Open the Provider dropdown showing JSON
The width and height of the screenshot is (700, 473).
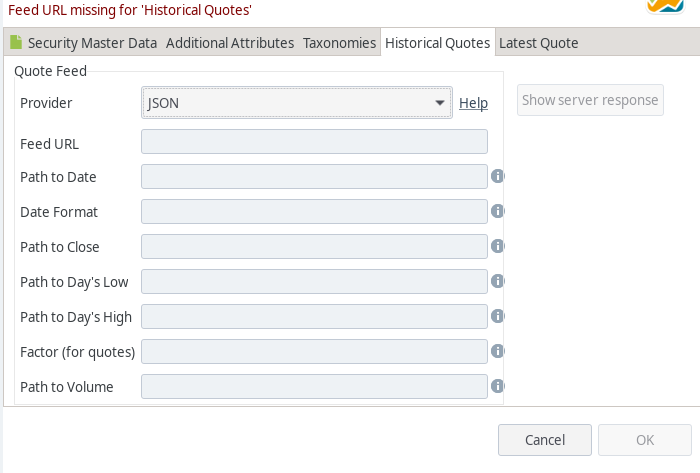click(297, 103)
